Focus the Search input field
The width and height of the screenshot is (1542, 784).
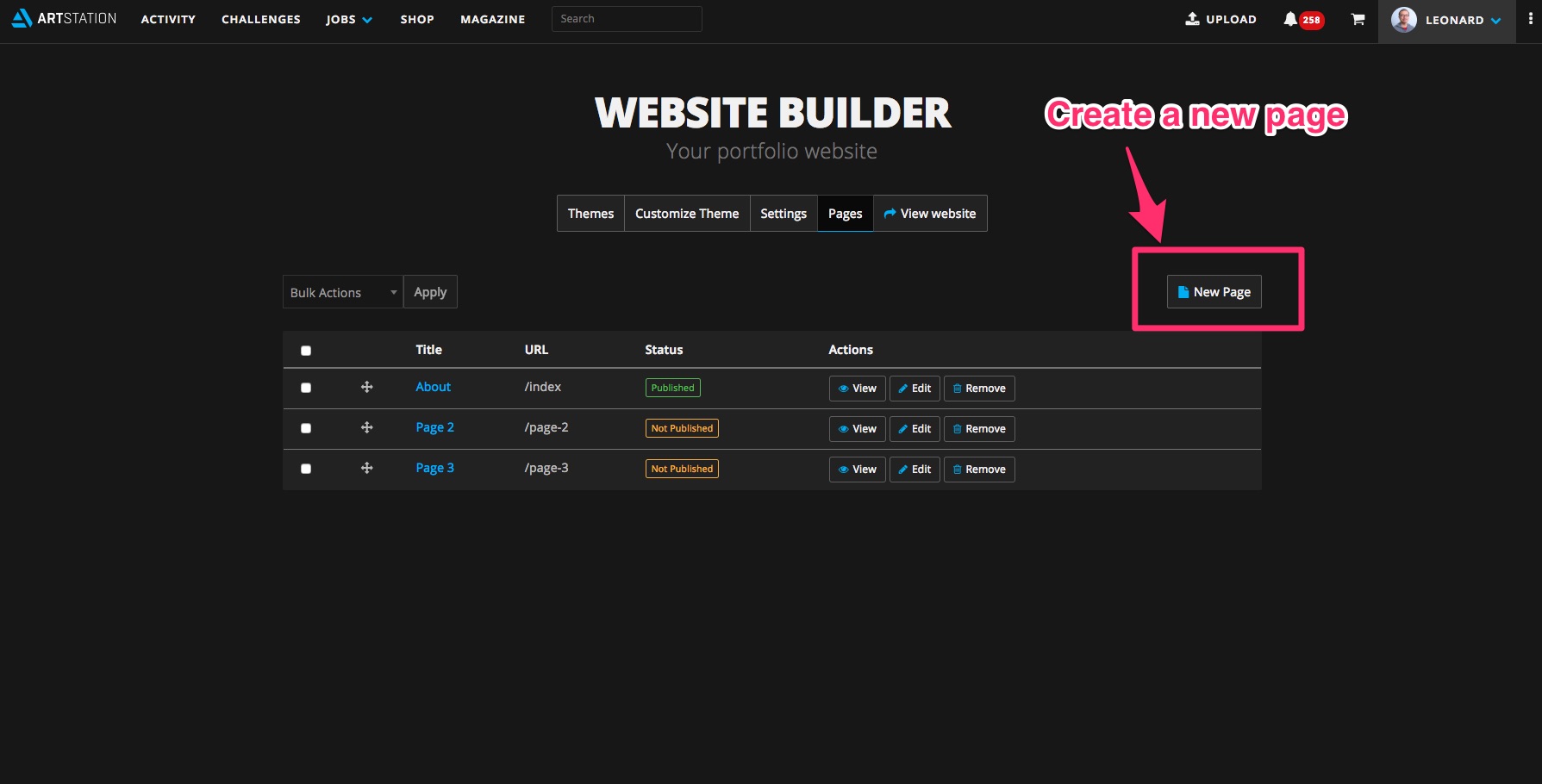click(627, 19)
